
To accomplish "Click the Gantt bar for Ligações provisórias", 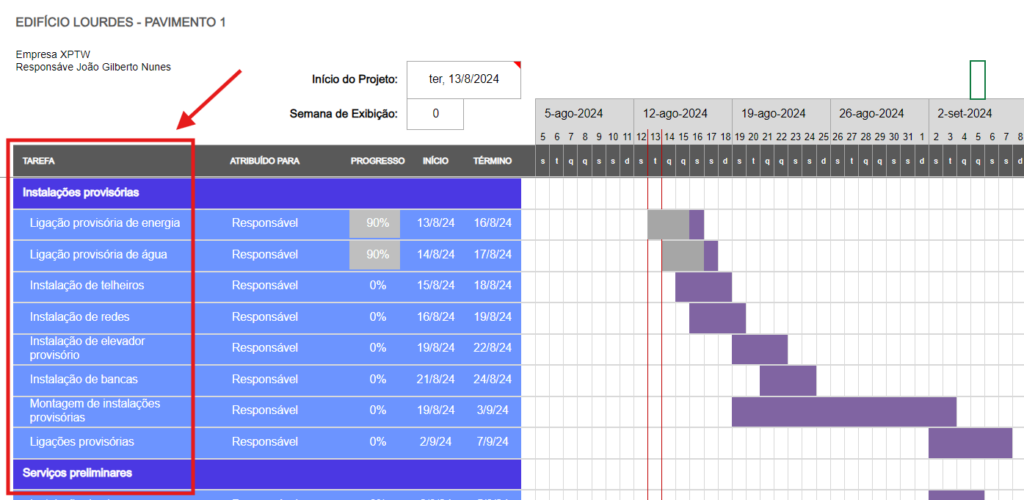I will pos(970,444).
